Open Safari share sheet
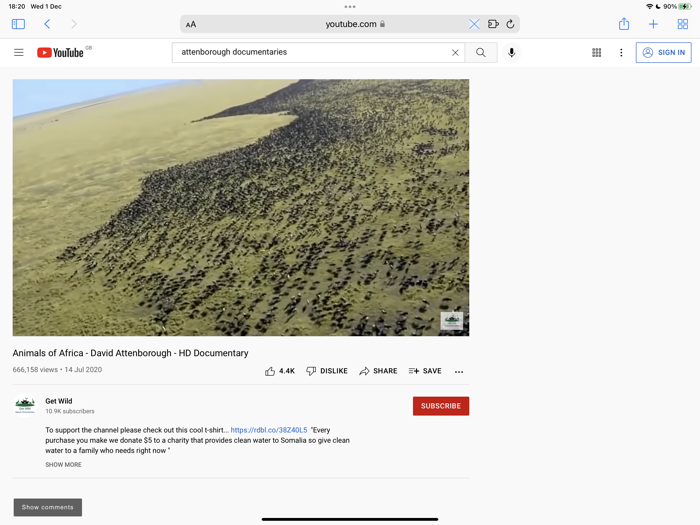 point(624,24)
